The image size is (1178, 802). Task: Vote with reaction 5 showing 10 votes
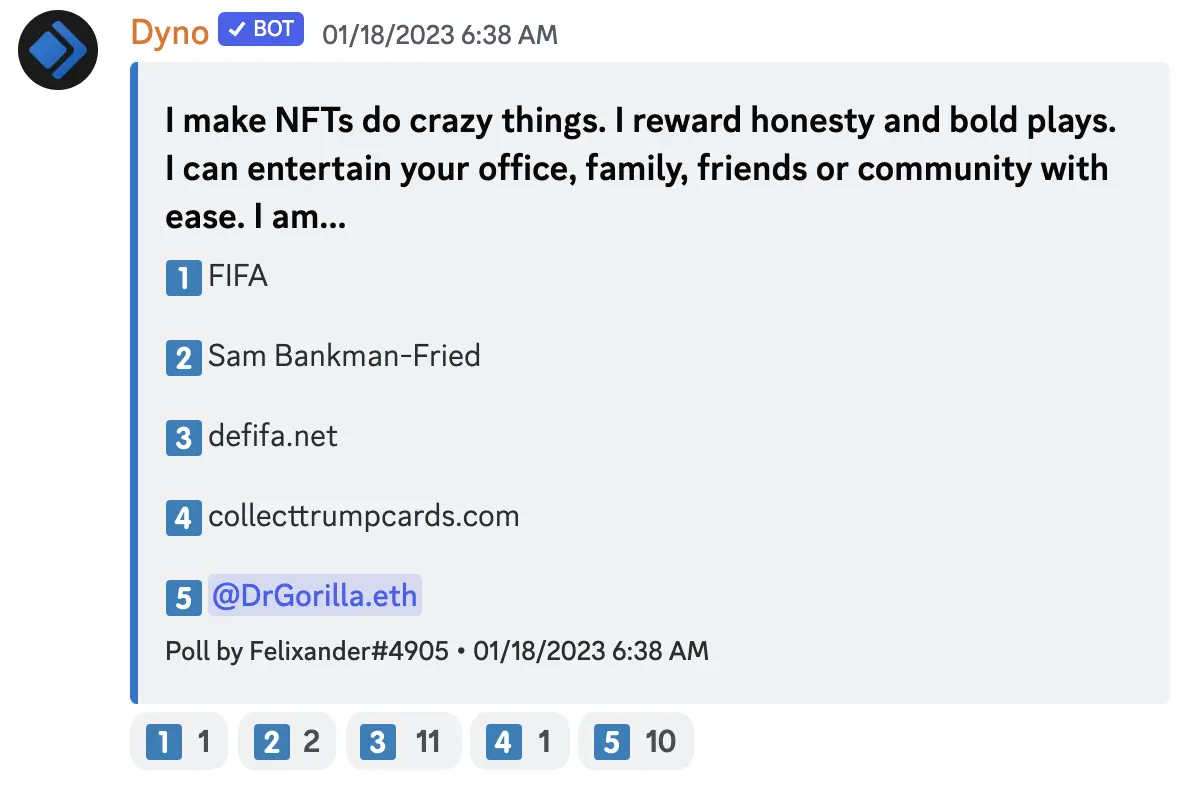point(635,742)
